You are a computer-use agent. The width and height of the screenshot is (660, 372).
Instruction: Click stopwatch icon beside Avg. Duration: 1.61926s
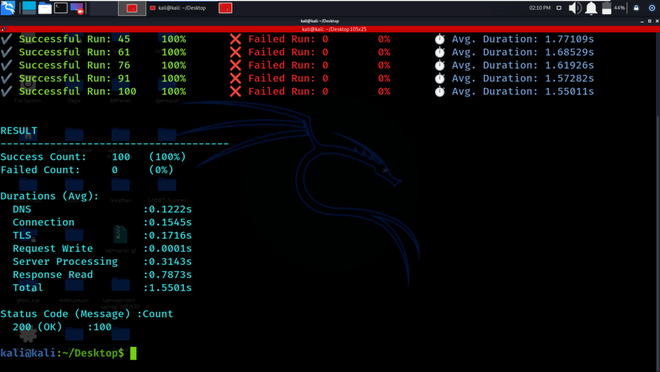point(439,65)
